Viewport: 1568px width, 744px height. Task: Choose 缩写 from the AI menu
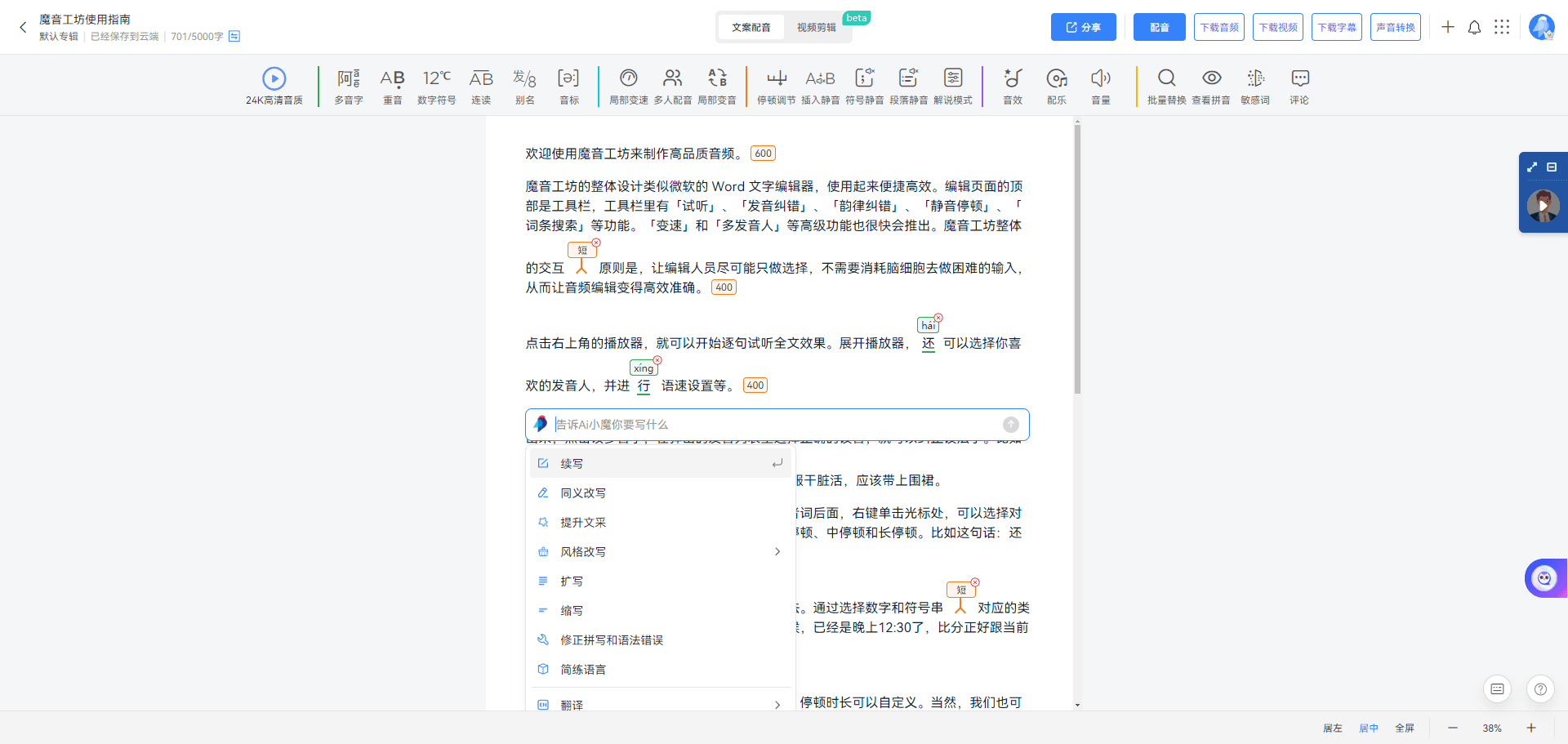[x=661, y=610]
